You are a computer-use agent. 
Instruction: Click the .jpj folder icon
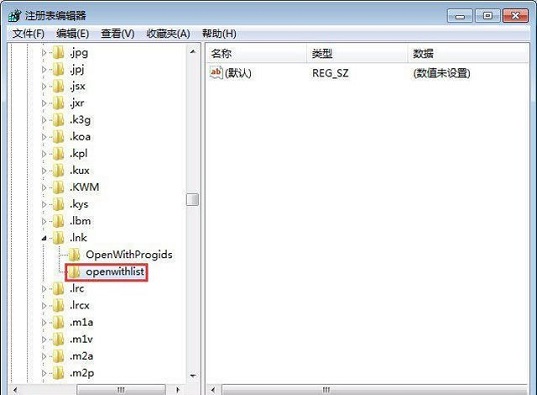coord(58,69)
